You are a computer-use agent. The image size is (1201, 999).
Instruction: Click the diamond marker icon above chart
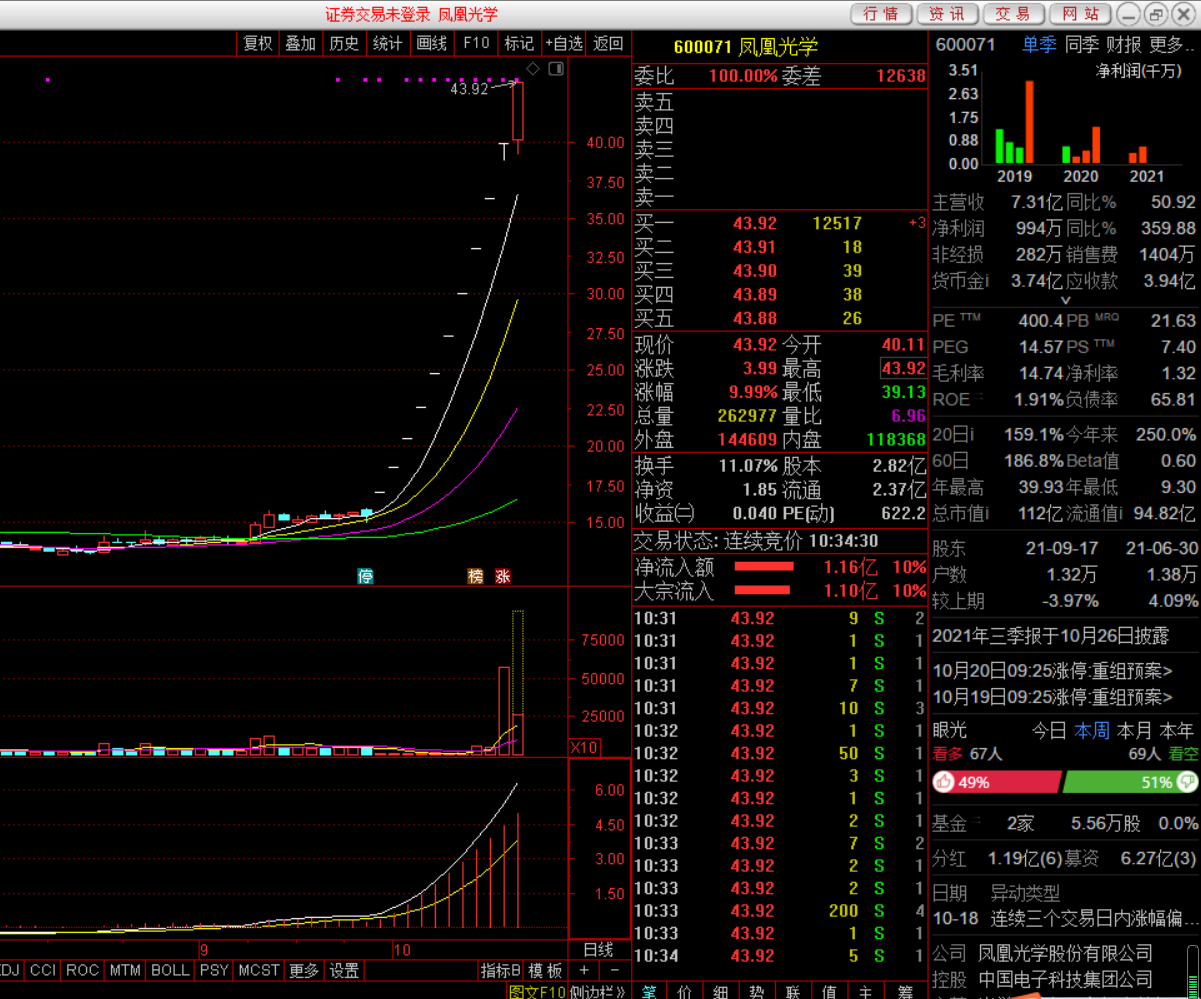(x=533, y=69)
